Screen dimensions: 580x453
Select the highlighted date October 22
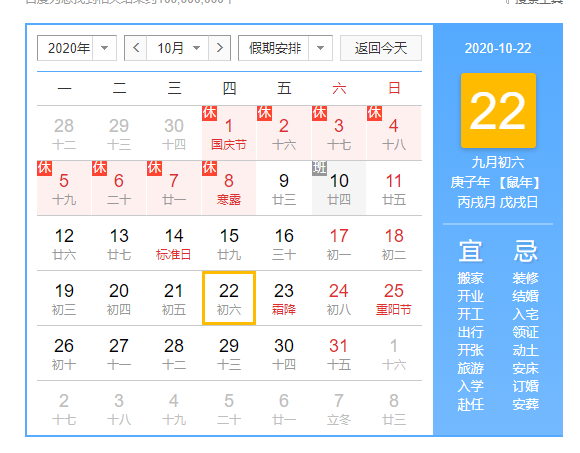[x=229, y=298]
